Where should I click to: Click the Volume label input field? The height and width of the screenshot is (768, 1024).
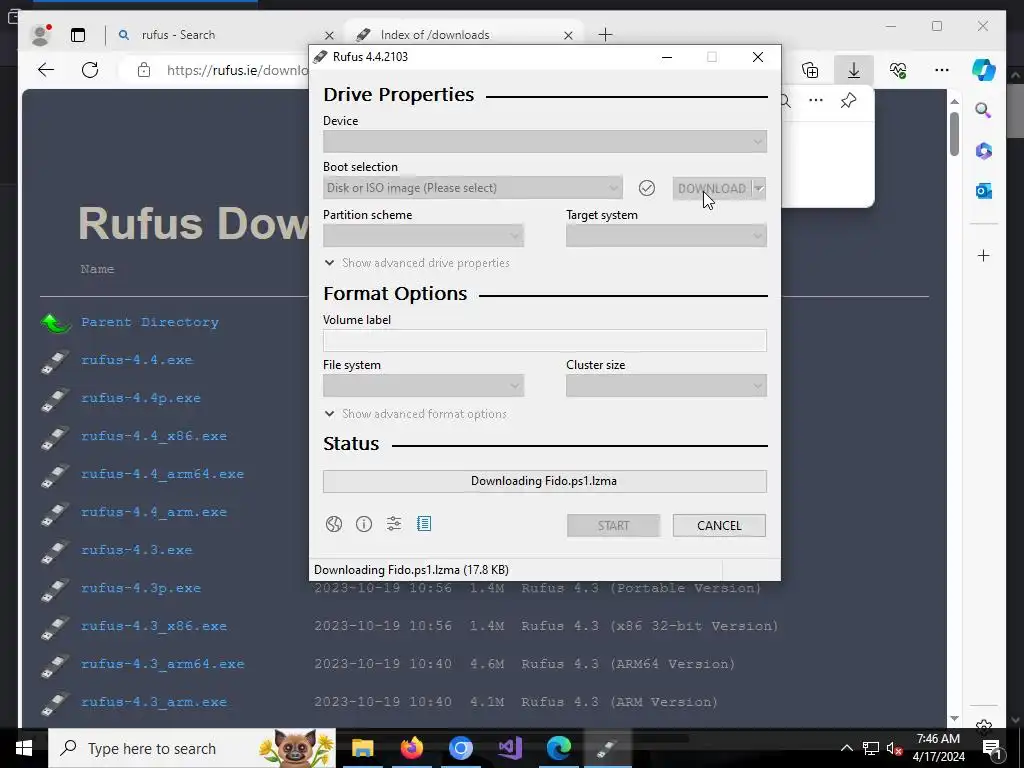tap(545, 340)
